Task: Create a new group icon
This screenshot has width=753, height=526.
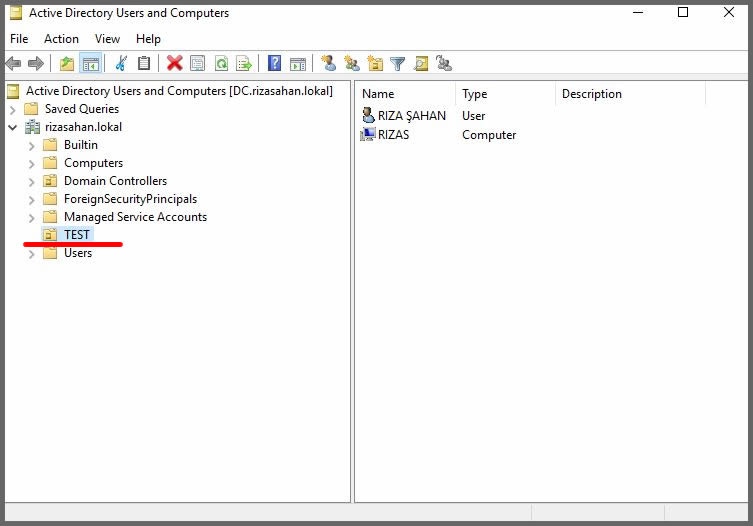Action: pyautogui.click(x=352, y=63)
